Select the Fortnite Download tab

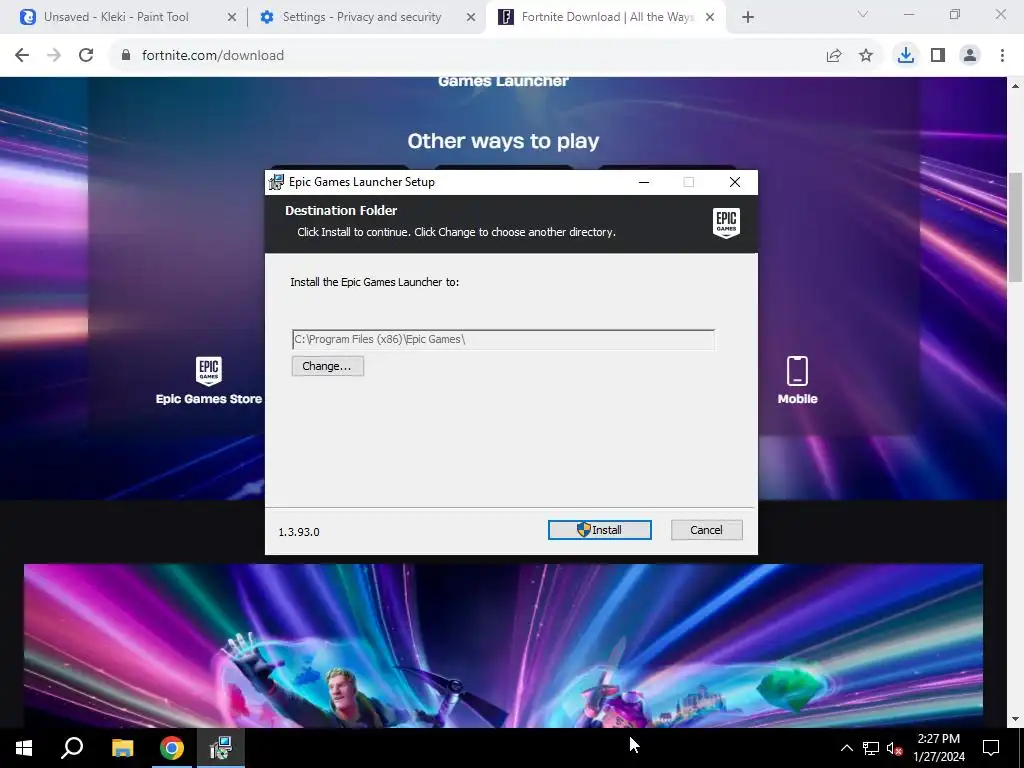pos(607,17)
